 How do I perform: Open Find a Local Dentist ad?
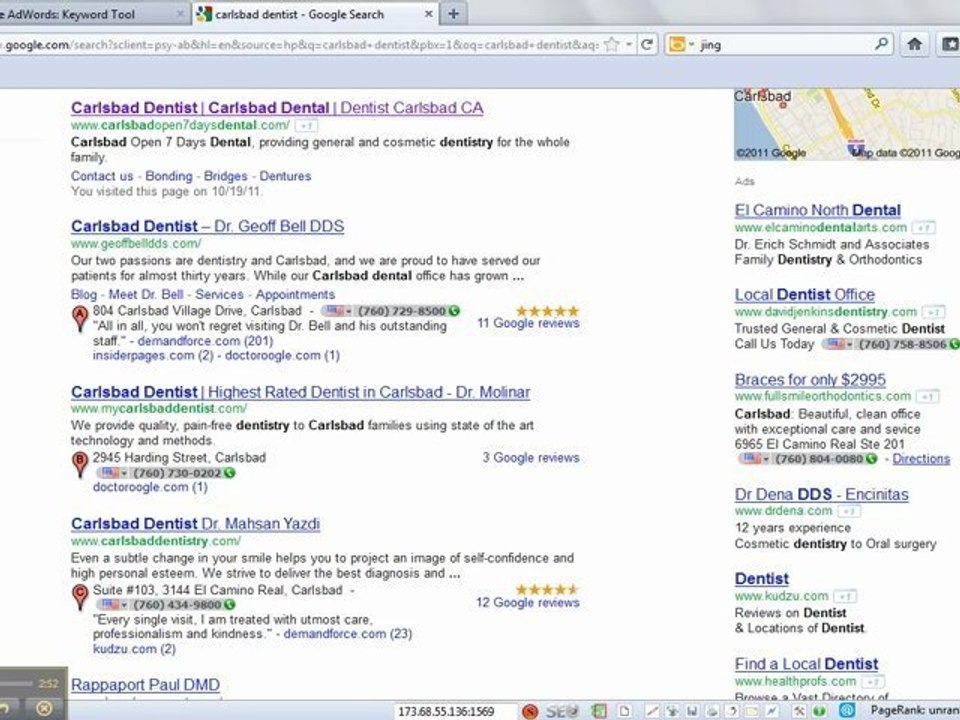(x=806, y=664)
